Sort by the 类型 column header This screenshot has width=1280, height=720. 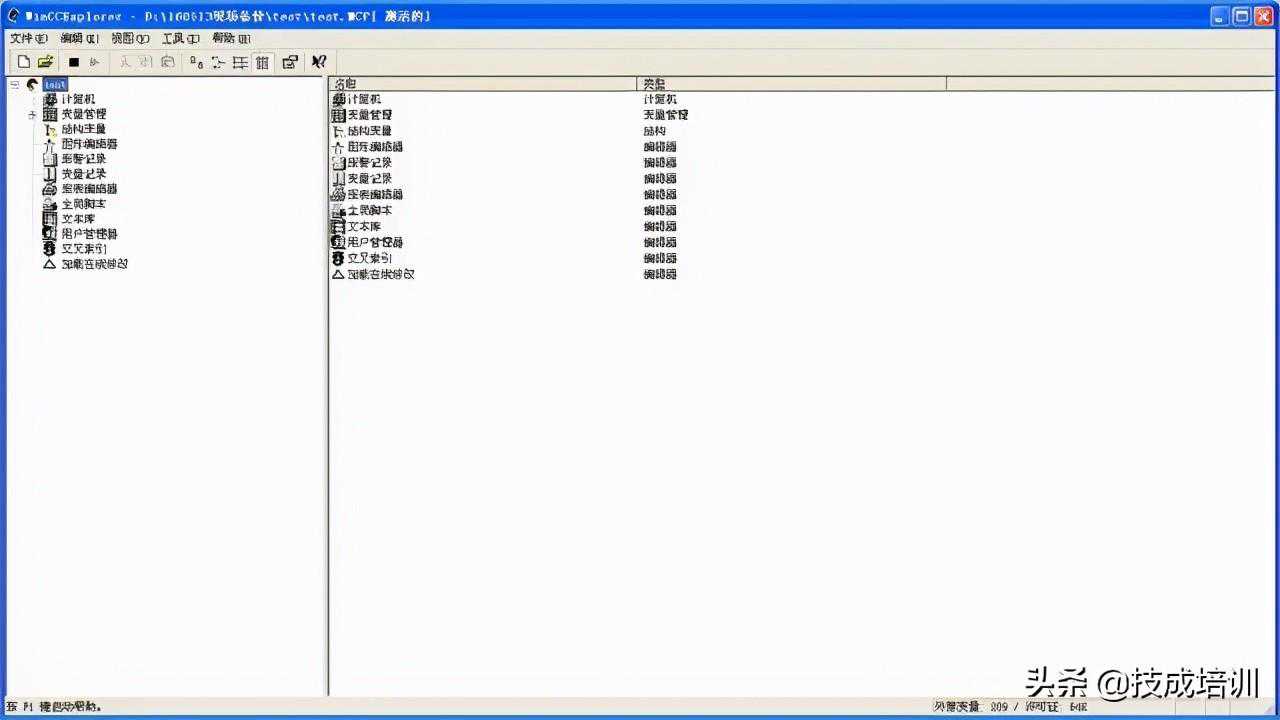(790, 84)
